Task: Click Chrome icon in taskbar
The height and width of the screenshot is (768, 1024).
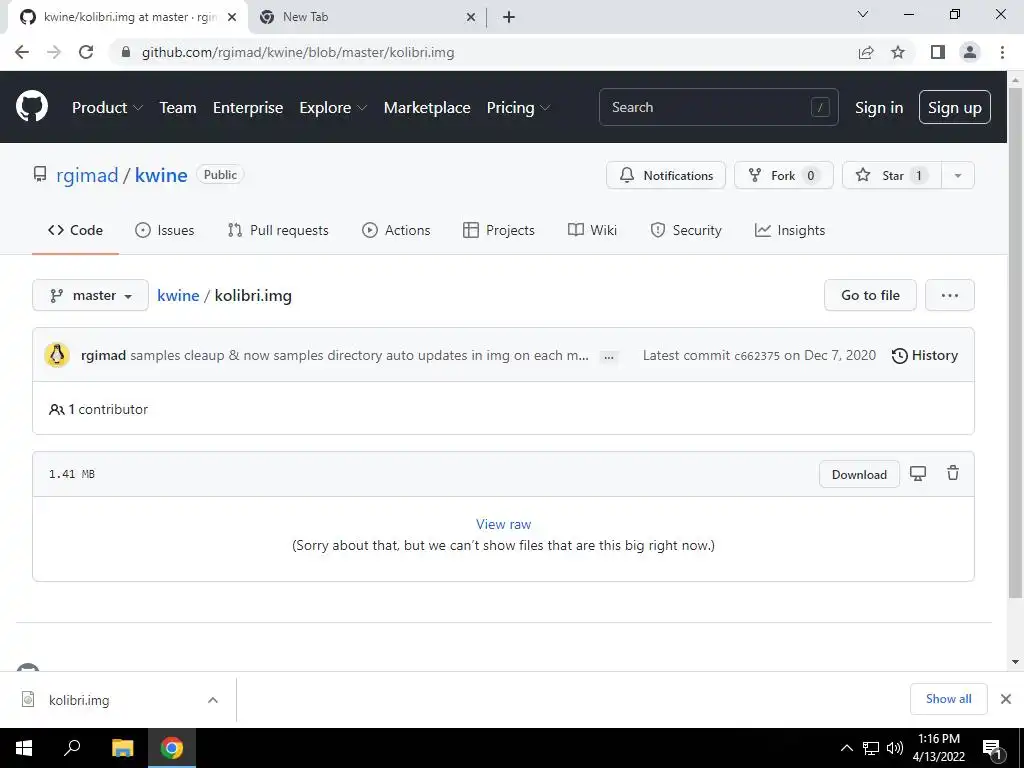Action: tap(172, 748)
